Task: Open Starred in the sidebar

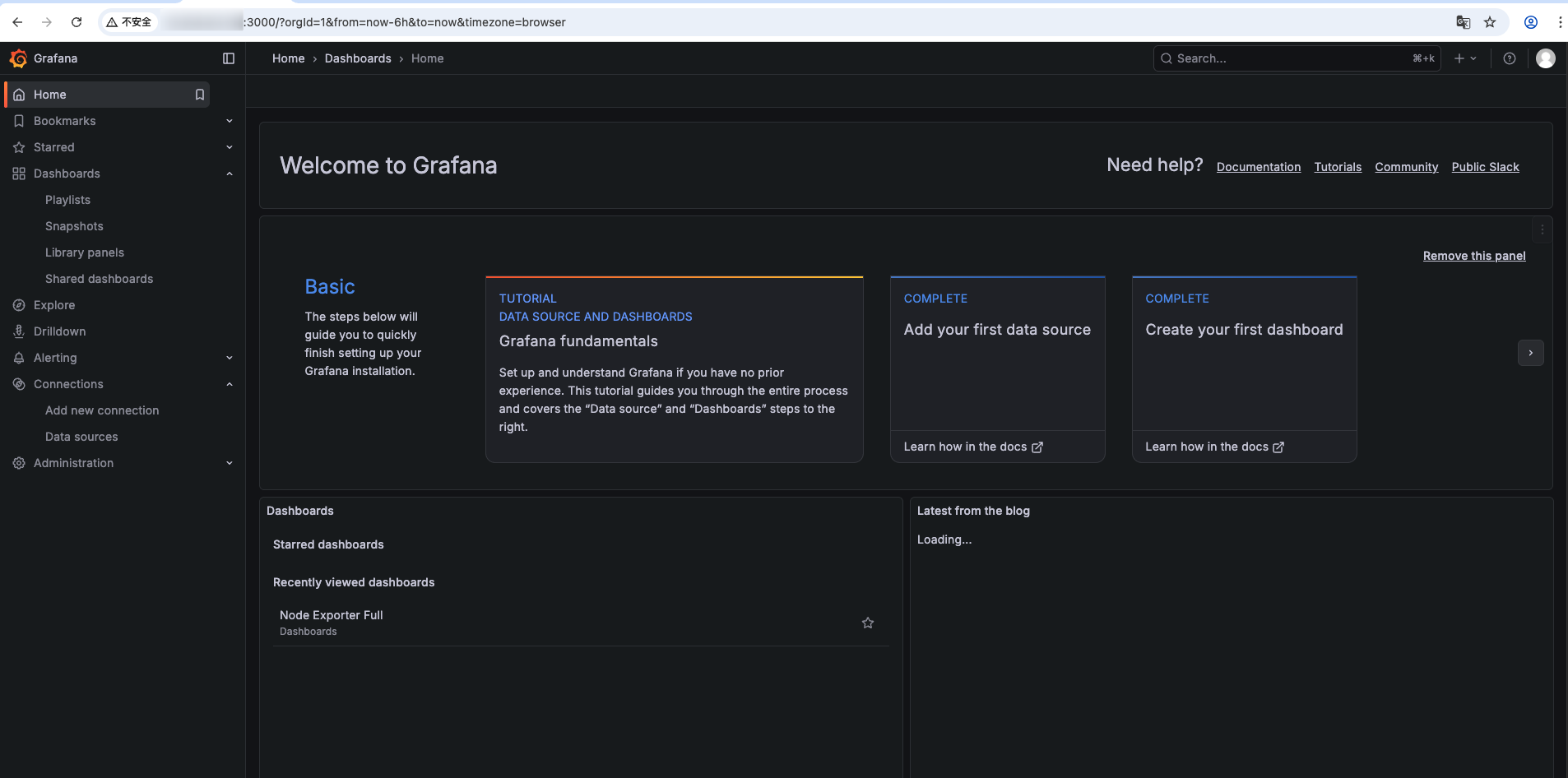Action: point(53,147)
